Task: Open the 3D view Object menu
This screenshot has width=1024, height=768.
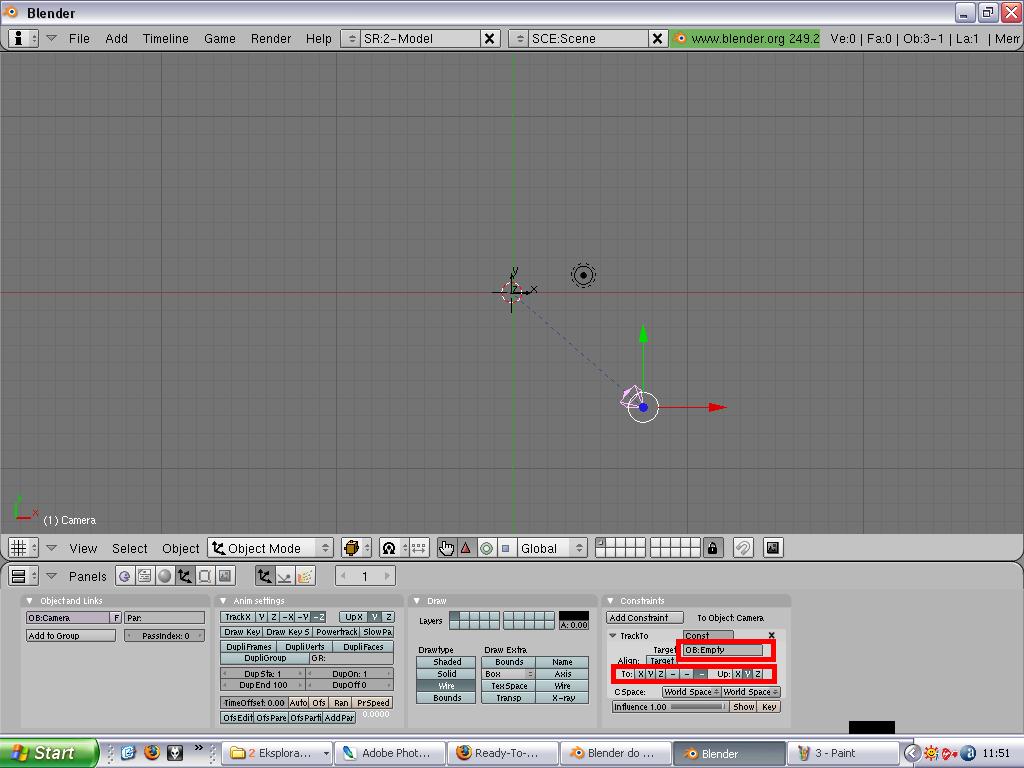Action: (x=180, y=549)
